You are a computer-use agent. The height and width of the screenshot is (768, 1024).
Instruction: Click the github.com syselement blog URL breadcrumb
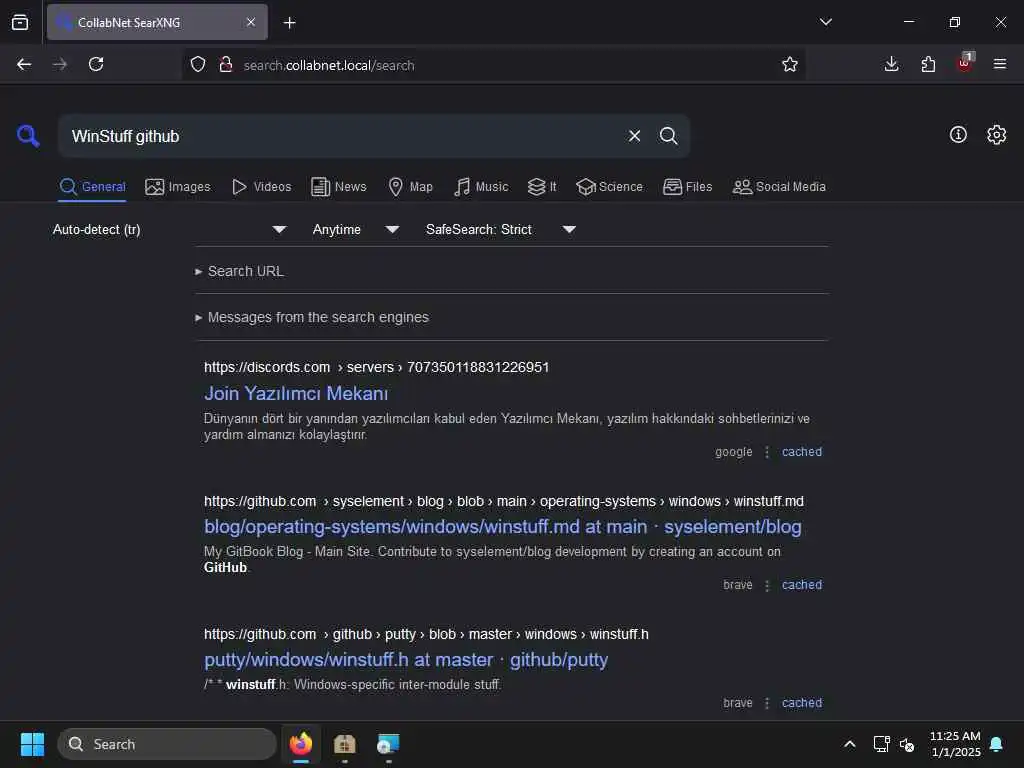pyautogui.click(x=504, y=502)
